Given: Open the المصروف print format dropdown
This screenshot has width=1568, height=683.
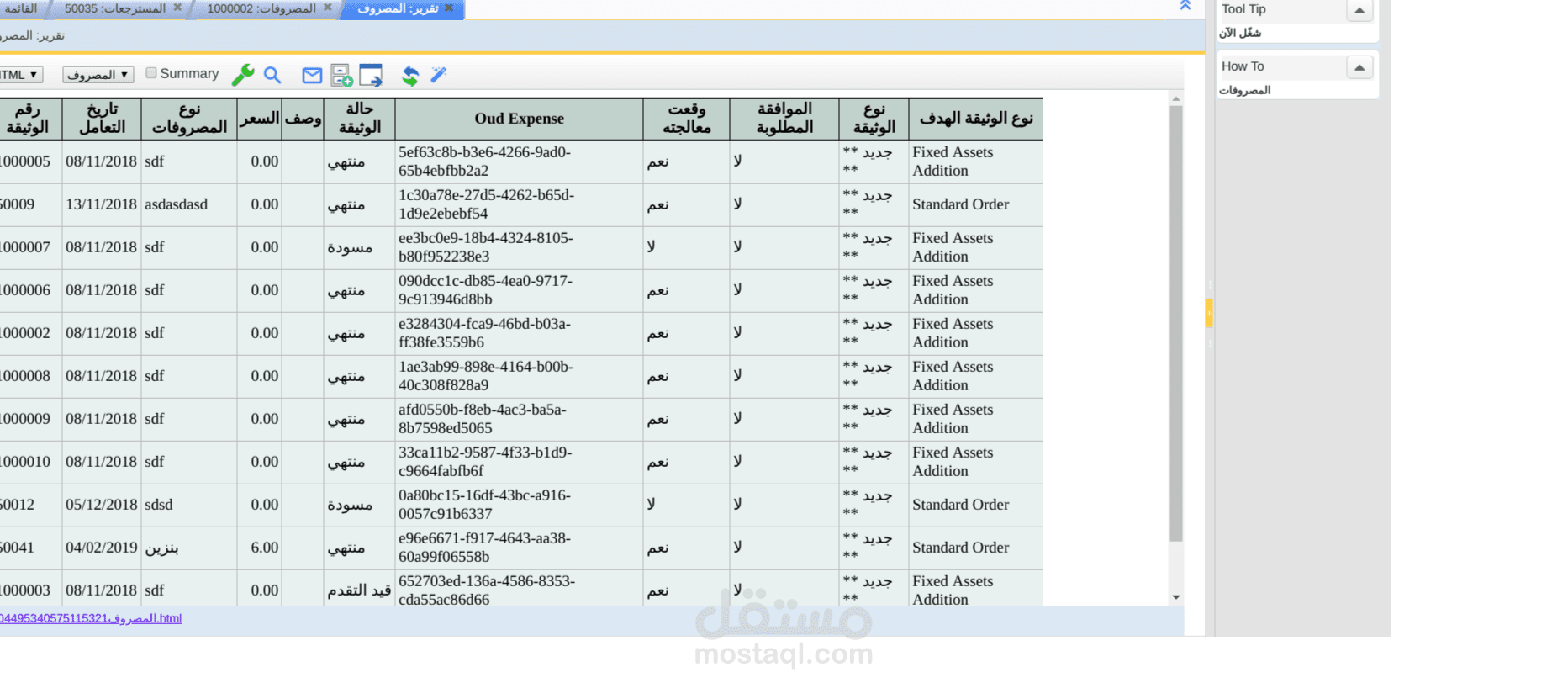Looking at the screenshot, I should tap(98, 75).
